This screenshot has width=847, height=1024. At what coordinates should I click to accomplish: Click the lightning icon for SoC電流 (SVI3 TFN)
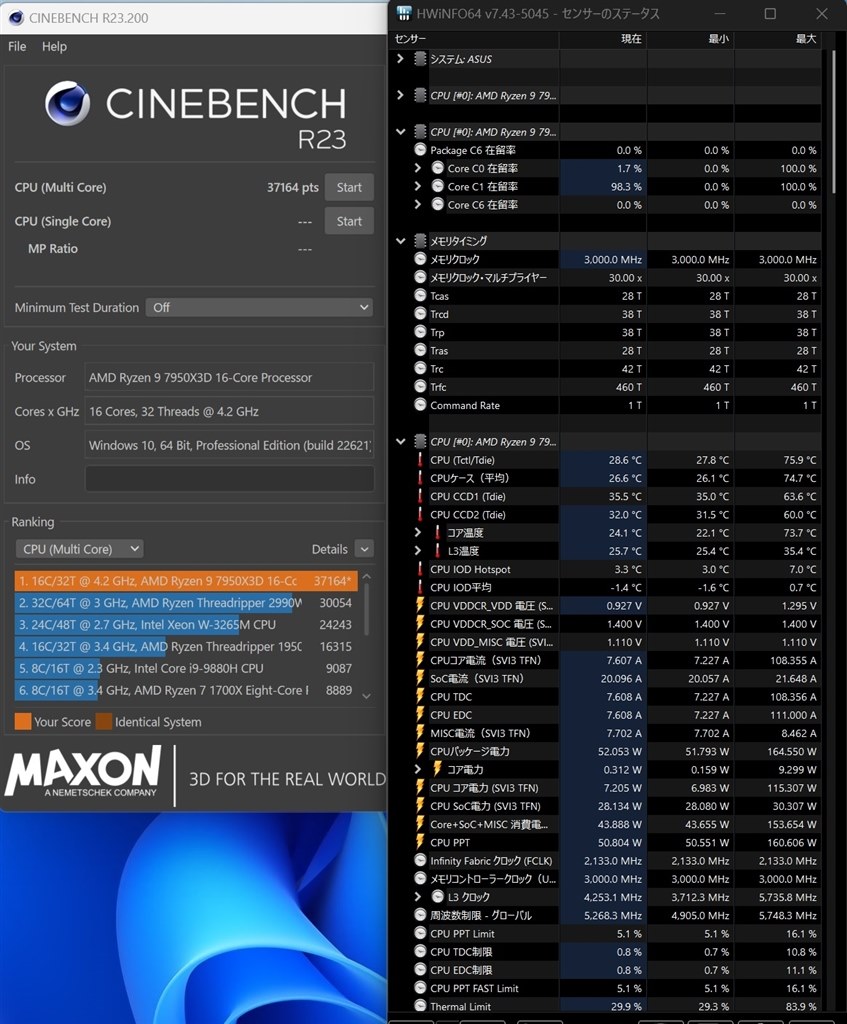click(x=420, y=679)
